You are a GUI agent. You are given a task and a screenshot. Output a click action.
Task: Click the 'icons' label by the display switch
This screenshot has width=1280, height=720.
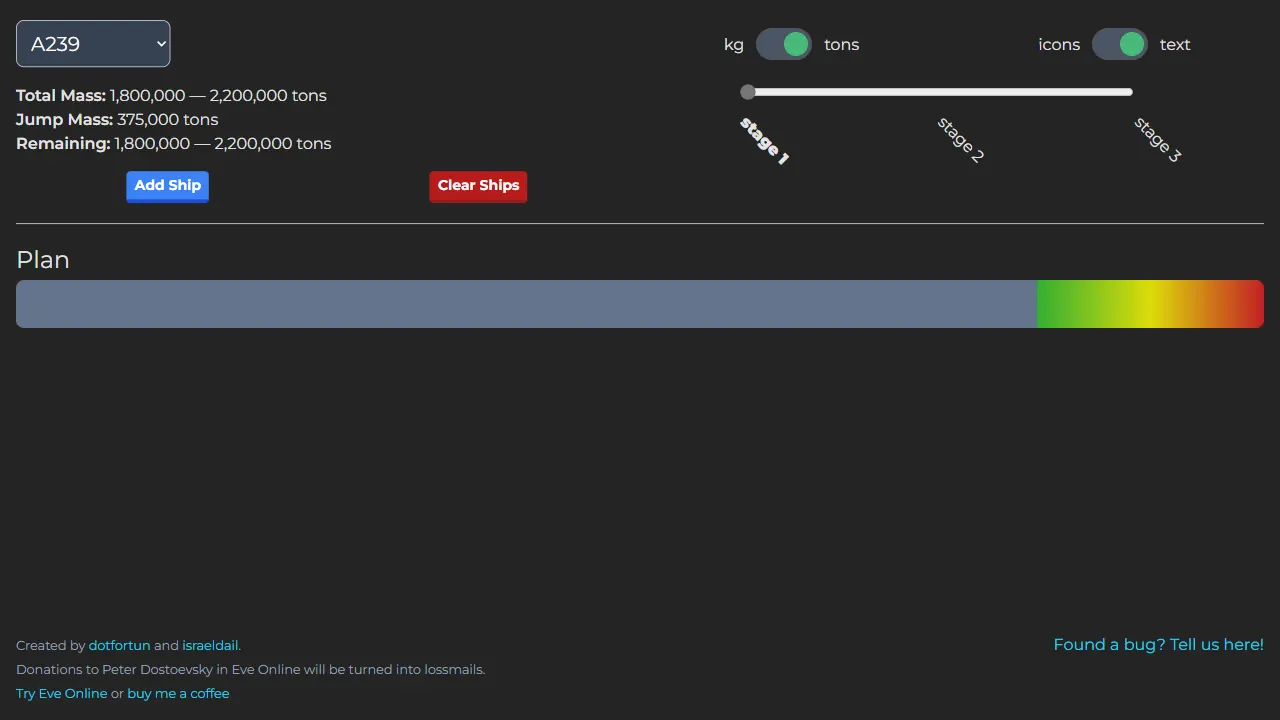coord(1059,45)
